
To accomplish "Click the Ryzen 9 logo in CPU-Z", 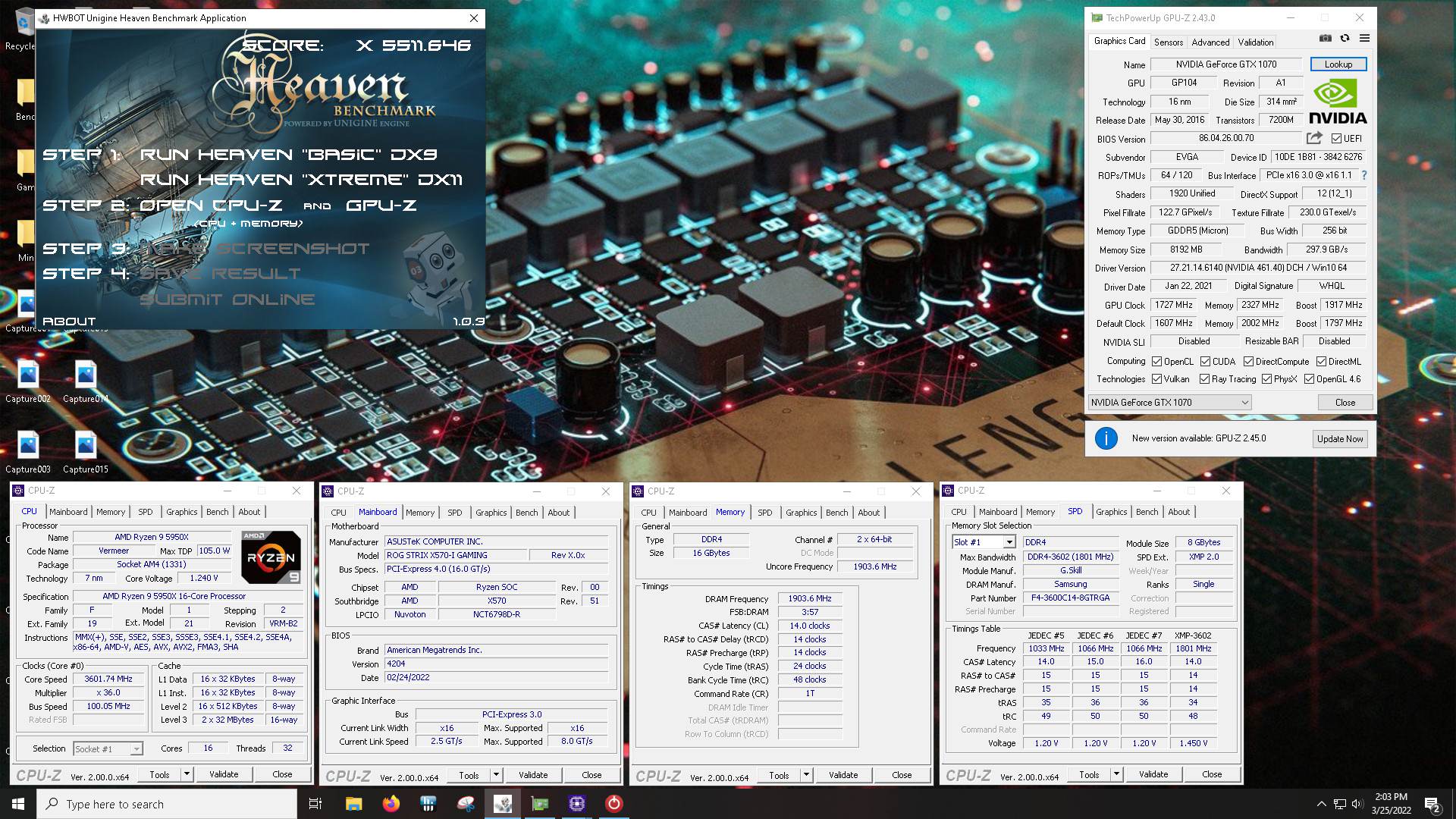I will (271, 557).
